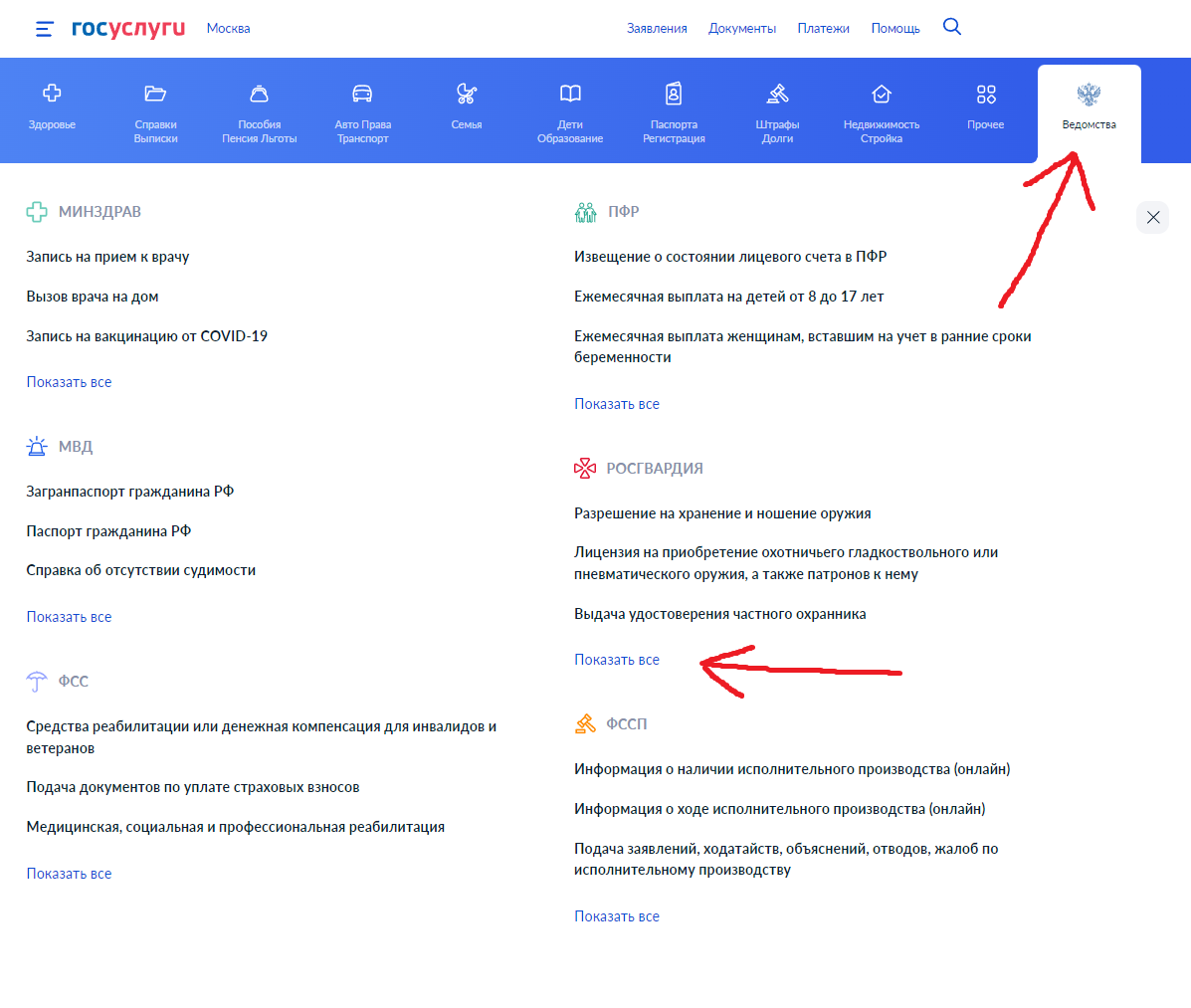Open Справка об отсутствии судимости
This screenshot has width=1191, height=1008.
[141, 570]
